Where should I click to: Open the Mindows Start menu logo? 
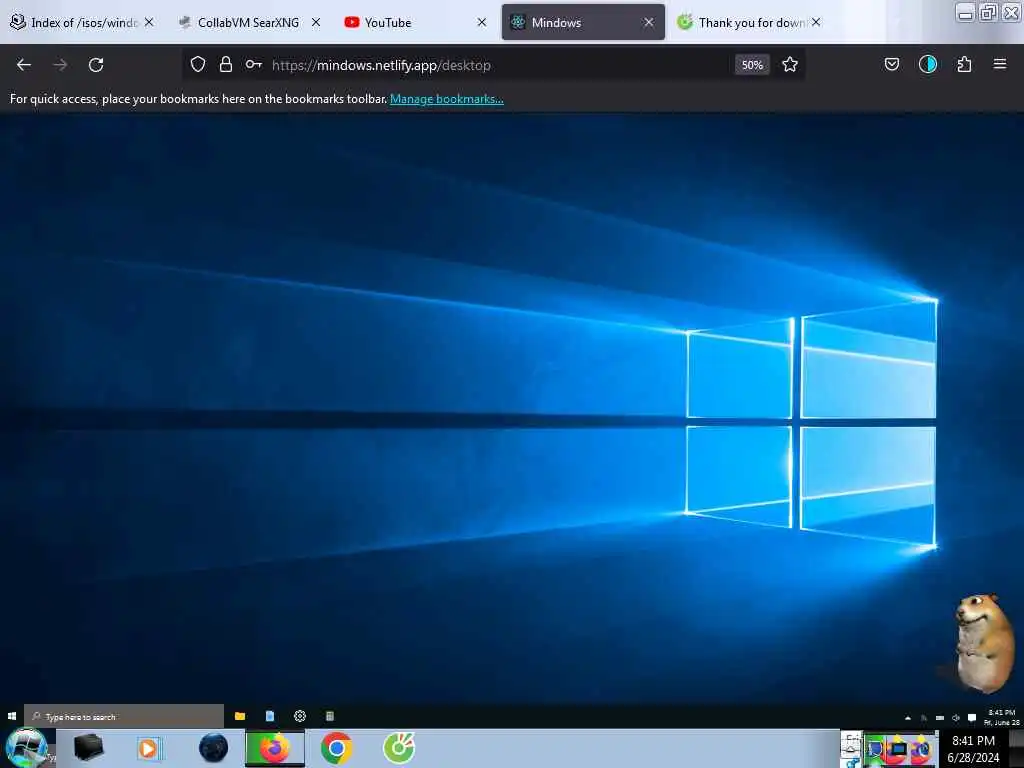(12, 716)
